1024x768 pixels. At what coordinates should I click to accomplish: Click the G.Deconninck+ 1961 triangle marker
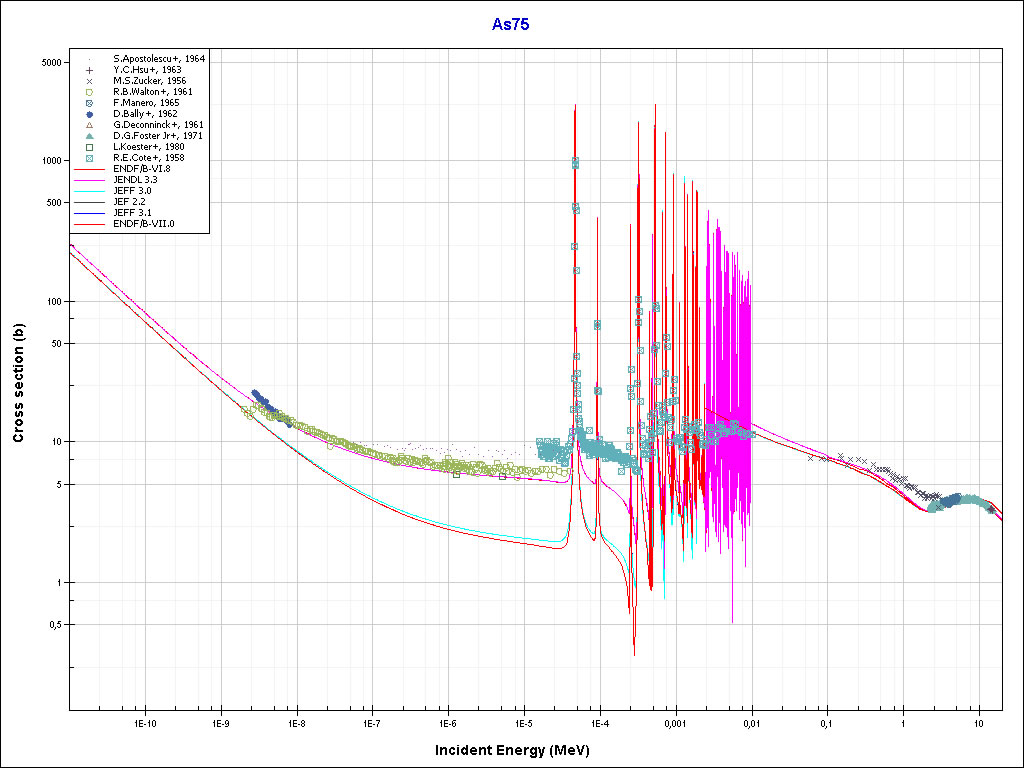click(89, 125)
